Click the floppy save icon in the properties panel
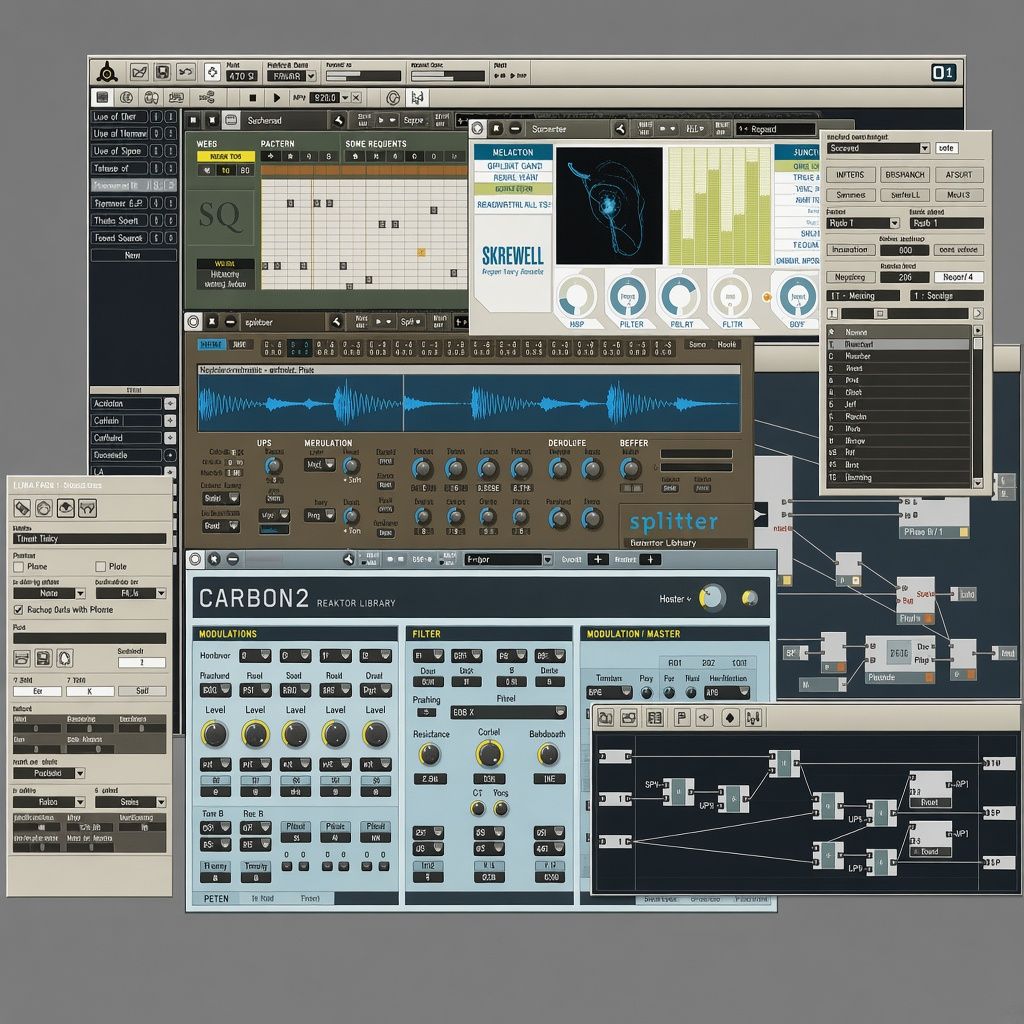Image resolution: width=1024 pixels, height=1024 pixels. coord(43,658)
